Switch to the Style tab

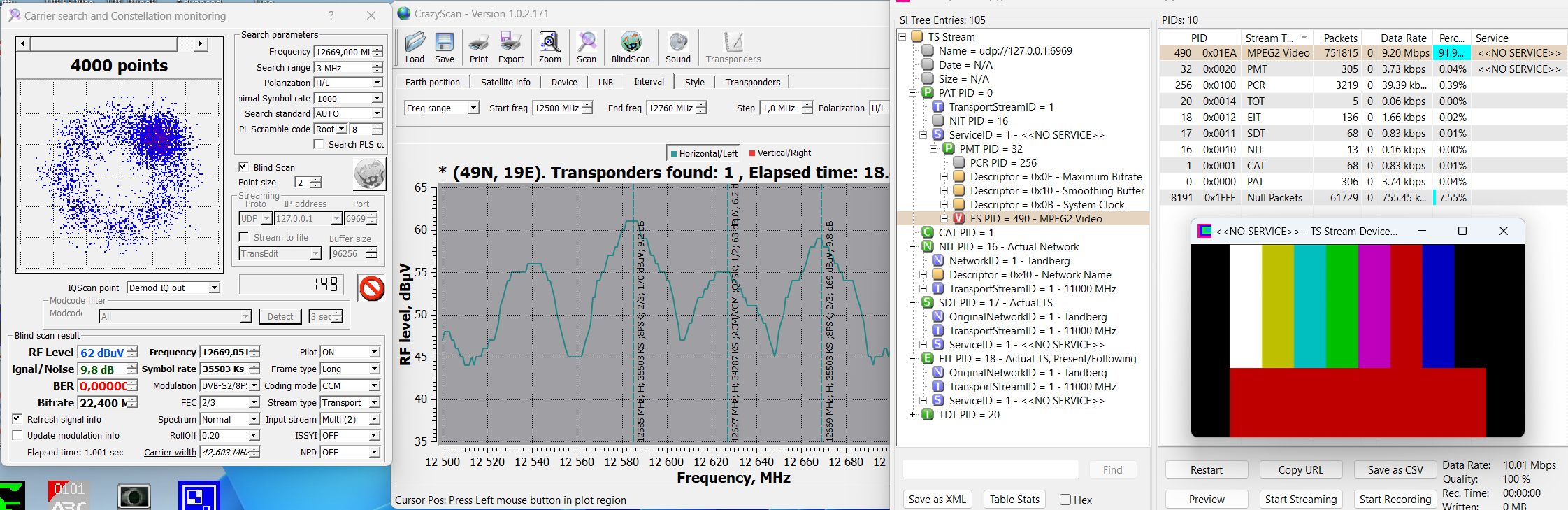[694, 82]
